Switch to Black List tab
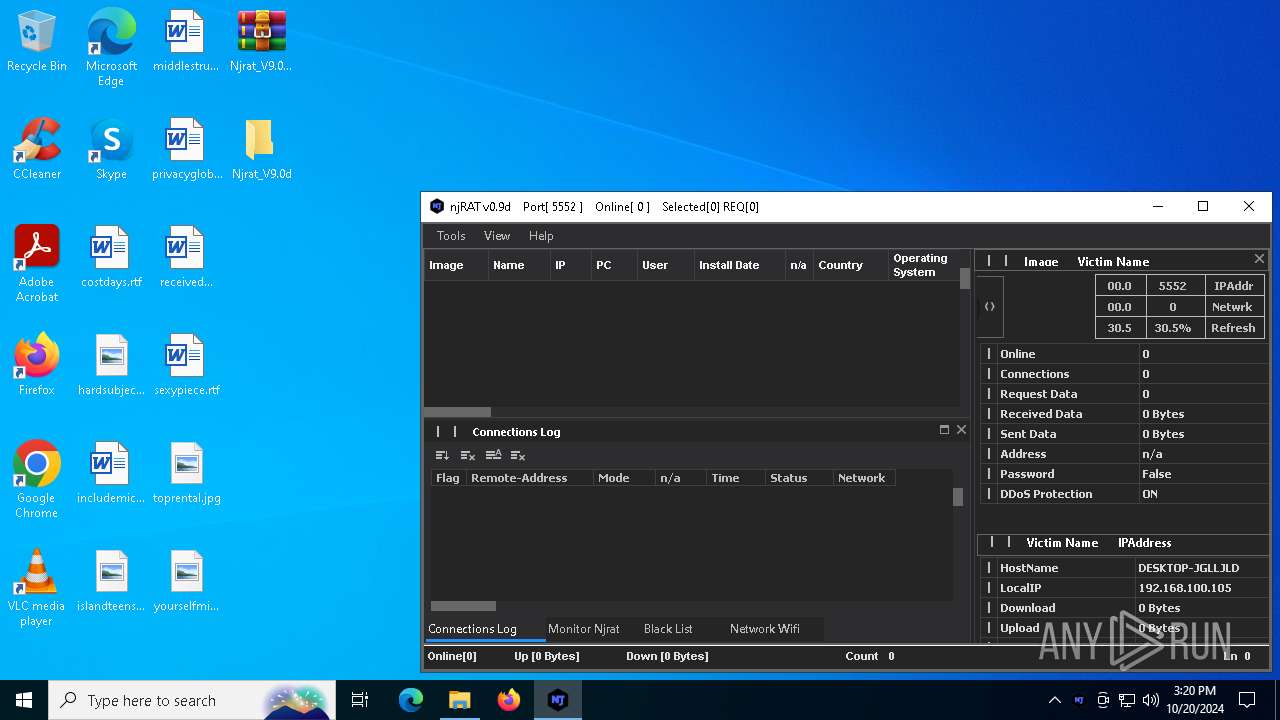This screenshot has height=720, width=1280. tap(668, 629)
